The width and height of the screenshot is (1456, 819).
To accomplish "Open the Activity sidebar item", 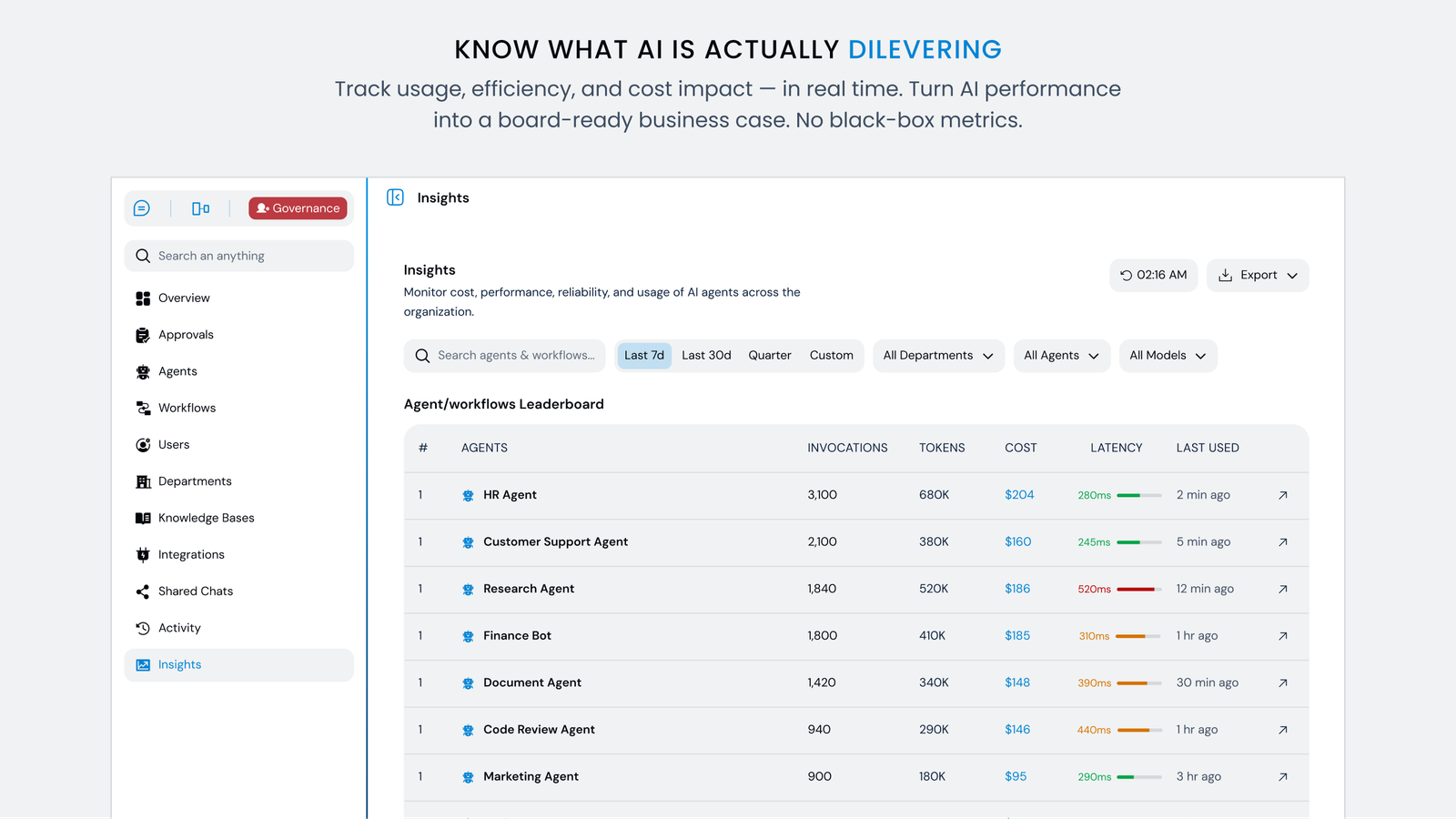I will pyautogui.click(x=179, y=628).
